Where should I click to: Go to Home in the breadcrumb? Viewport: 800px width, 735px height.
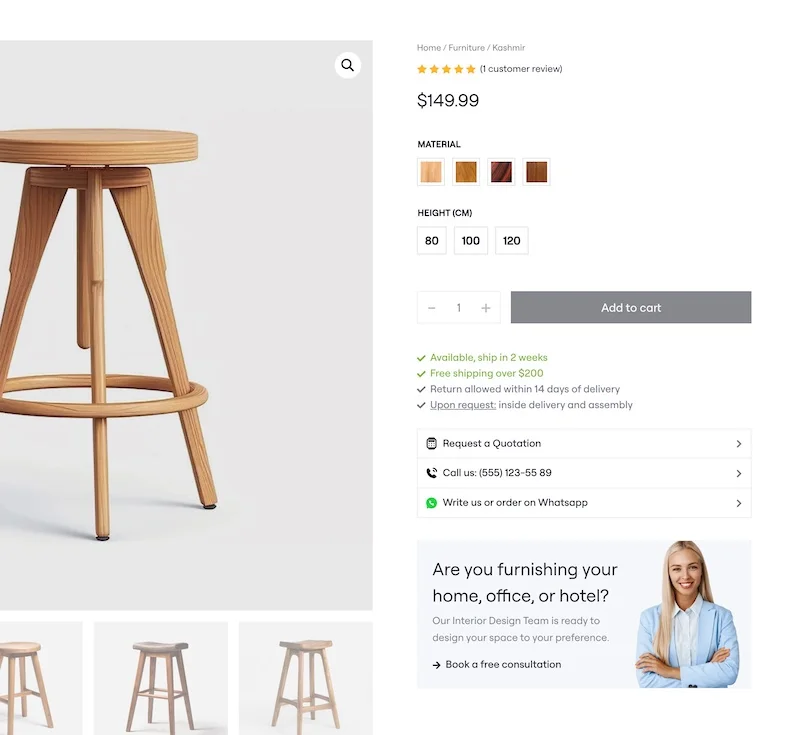pos(429,47)
